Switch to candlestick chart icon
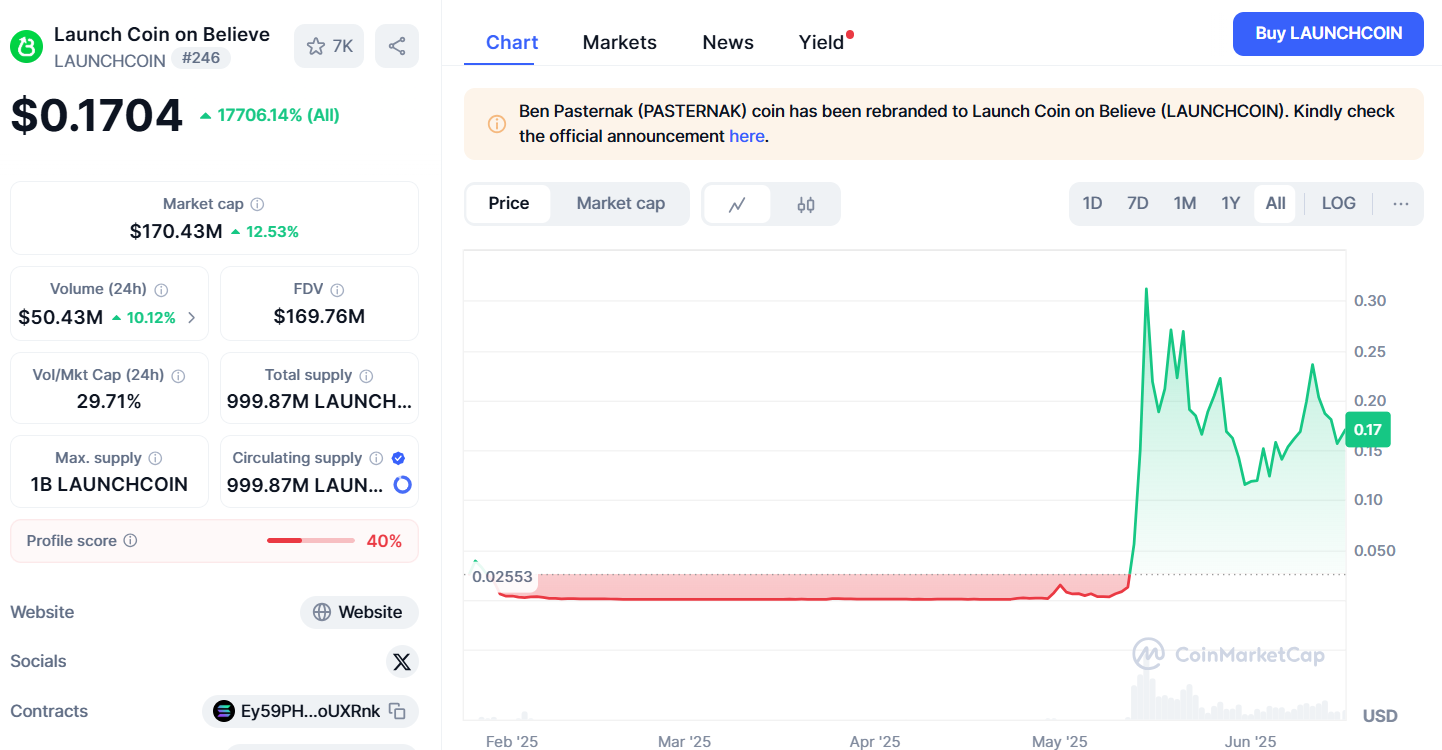 (806, 204)
